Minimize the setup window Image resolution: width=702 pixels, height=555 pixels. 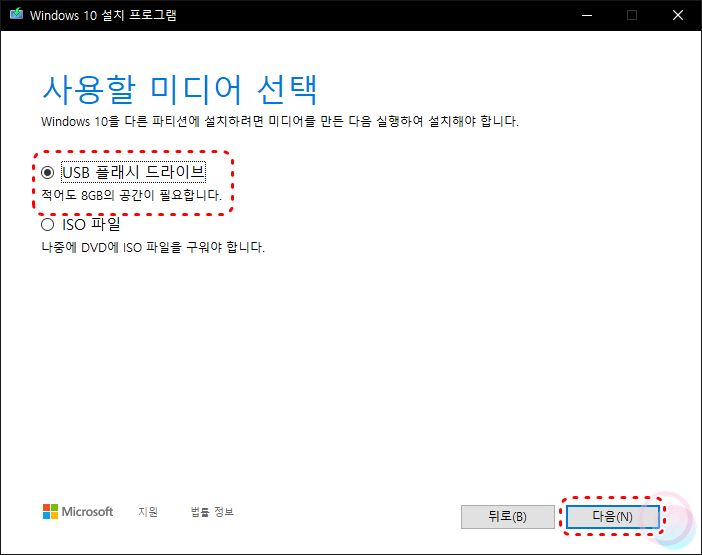pyautogui.click(x=587, y=15)
